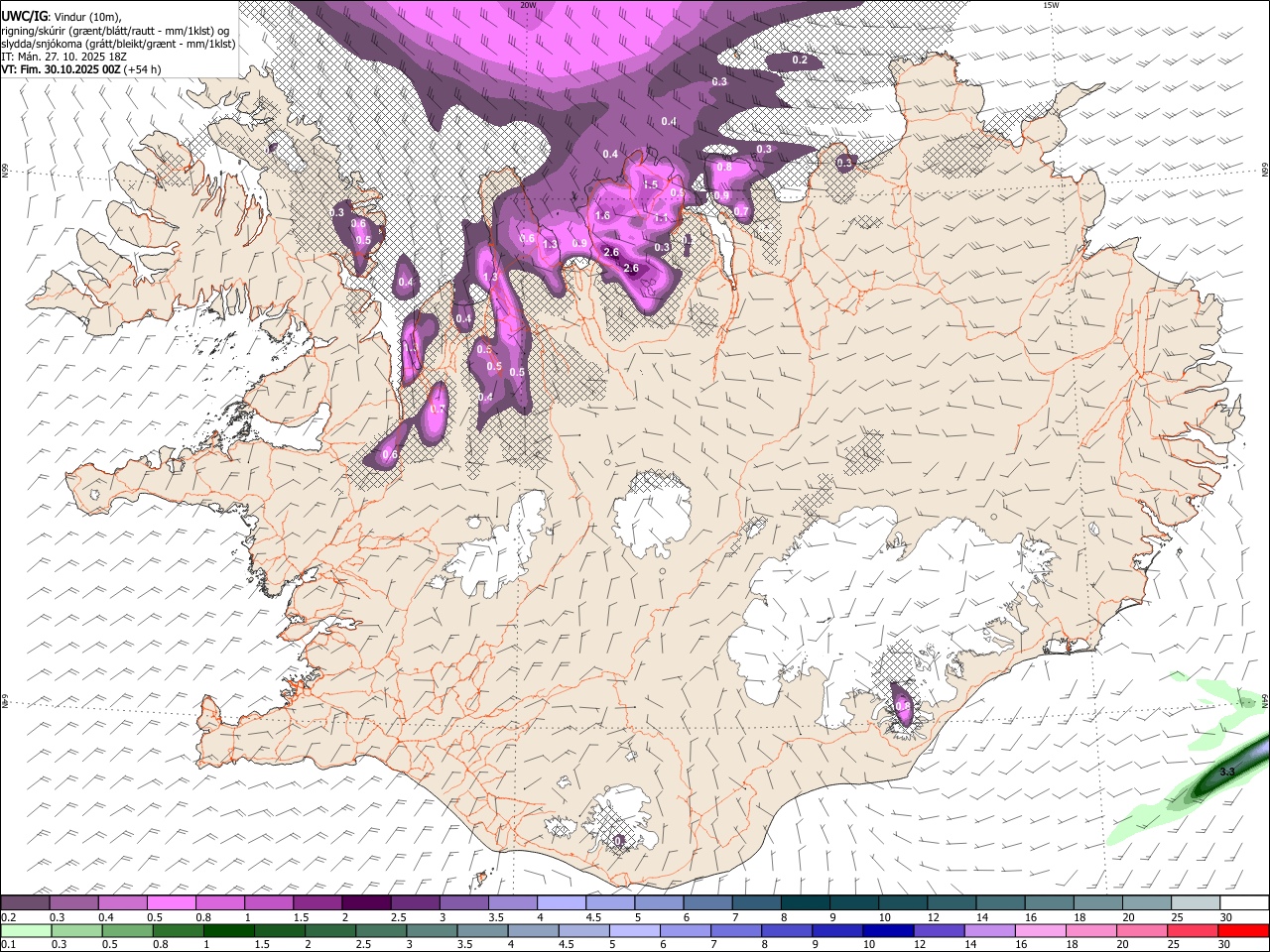Screen dimensions: 1270x952
Task: Pick lower legend light purple swatch at 14
Action: (x=989, y=930)
